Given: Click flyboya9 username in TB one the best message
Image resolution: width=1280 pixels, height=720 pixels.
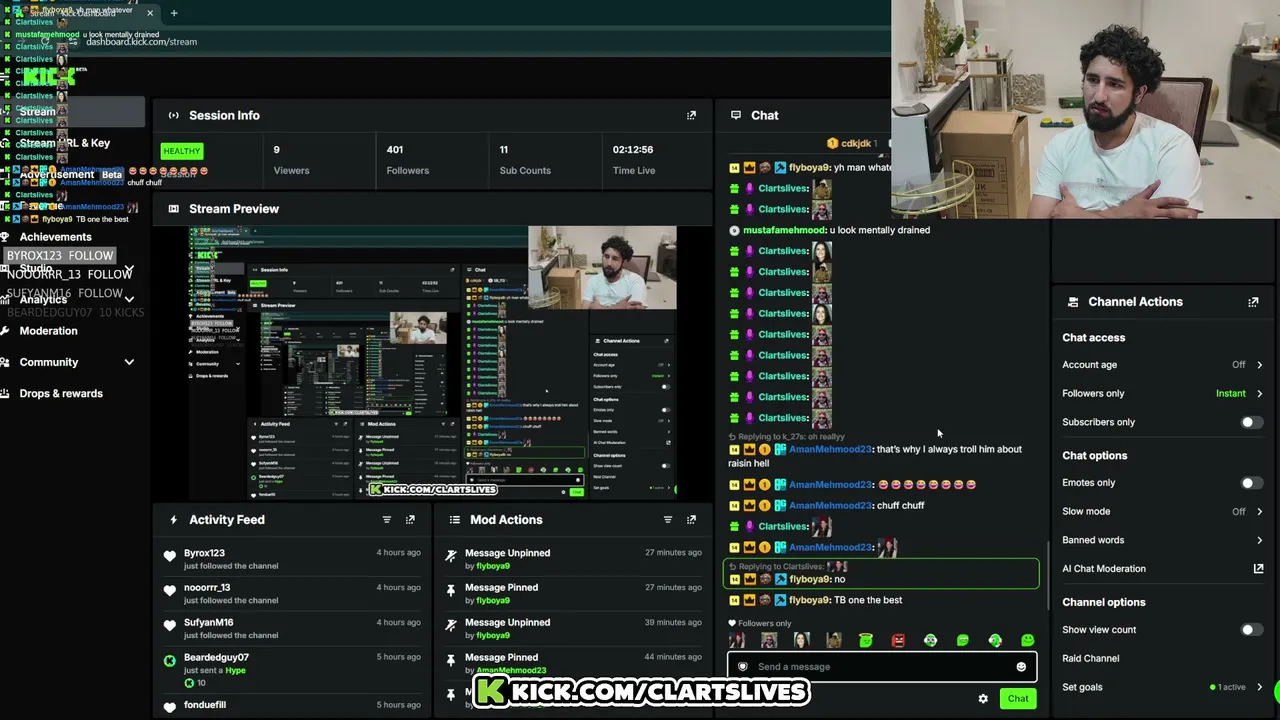Looking at the screenshot, I should [x=809, y=600].
